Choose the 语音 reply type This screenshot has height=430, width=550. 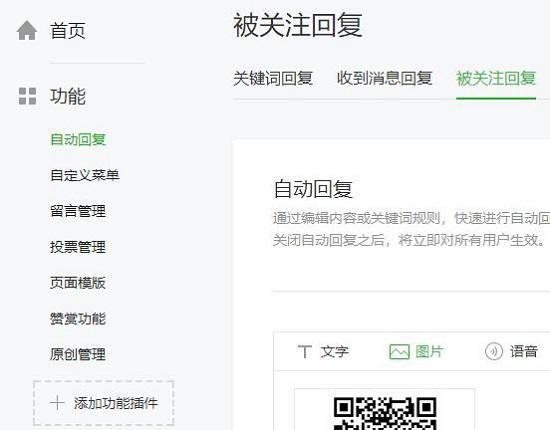(x=524, y=351)
